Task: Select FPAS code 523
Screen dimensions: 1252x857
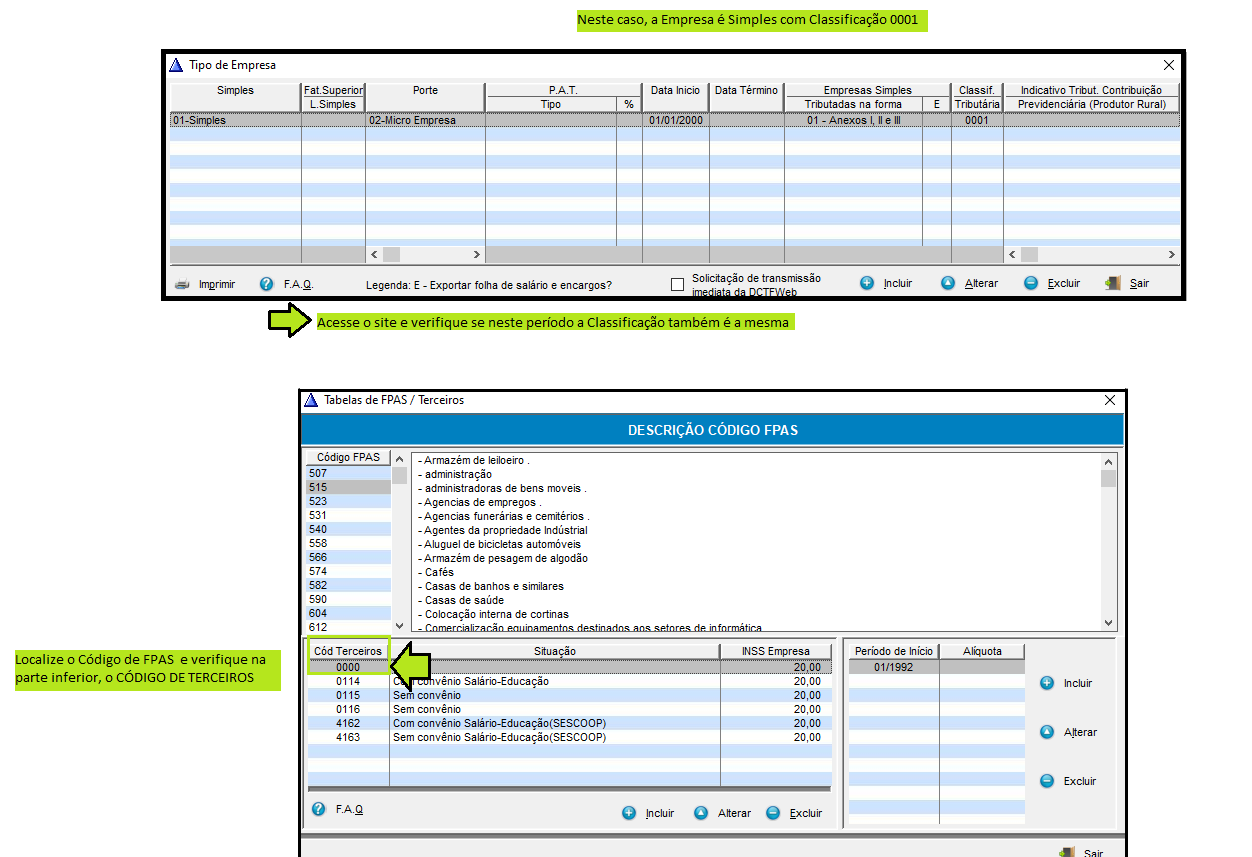Action: [x=348, y=501]
